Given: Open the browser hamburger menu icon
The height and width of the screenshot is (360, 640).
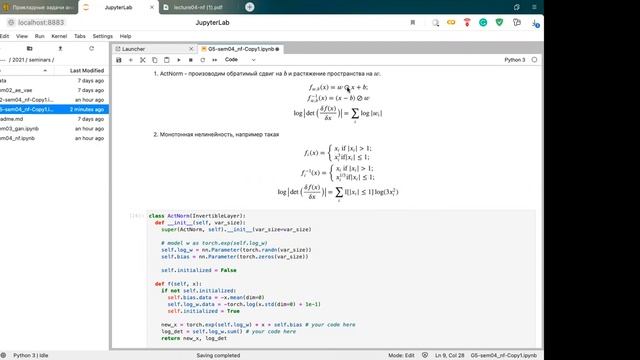Looking at the screenshot, I should coord(534,7).
